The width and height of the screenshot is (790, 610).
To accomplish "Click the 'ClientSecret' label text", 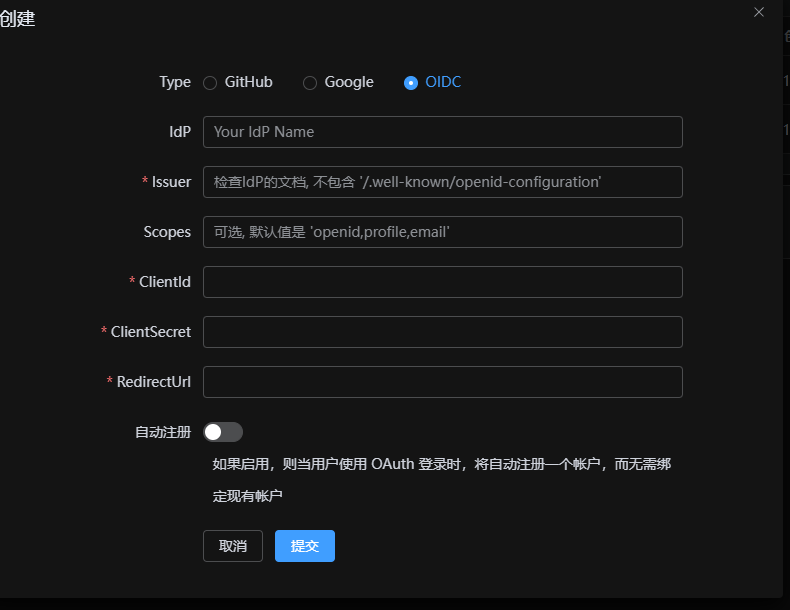I will 150,332.
